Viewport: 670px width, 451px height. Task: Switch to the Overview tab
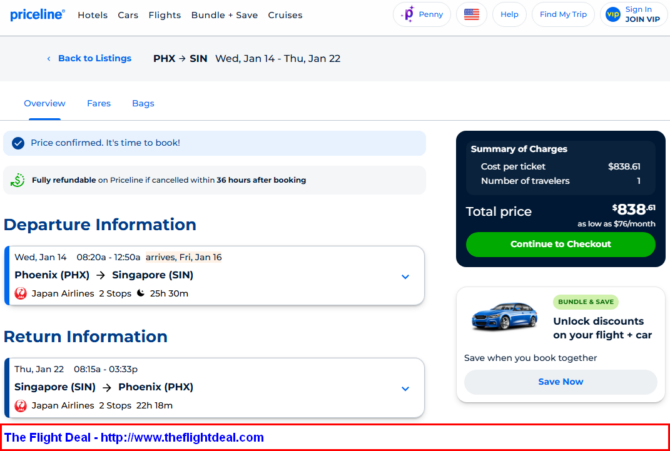click(44, 103)
